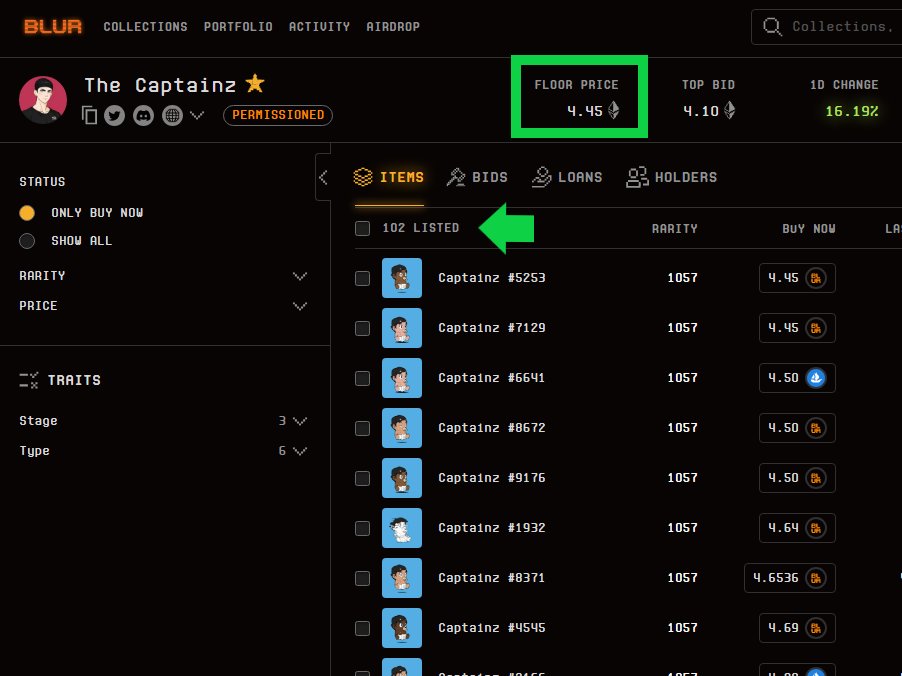Copy contract address icon

[89, 115]
